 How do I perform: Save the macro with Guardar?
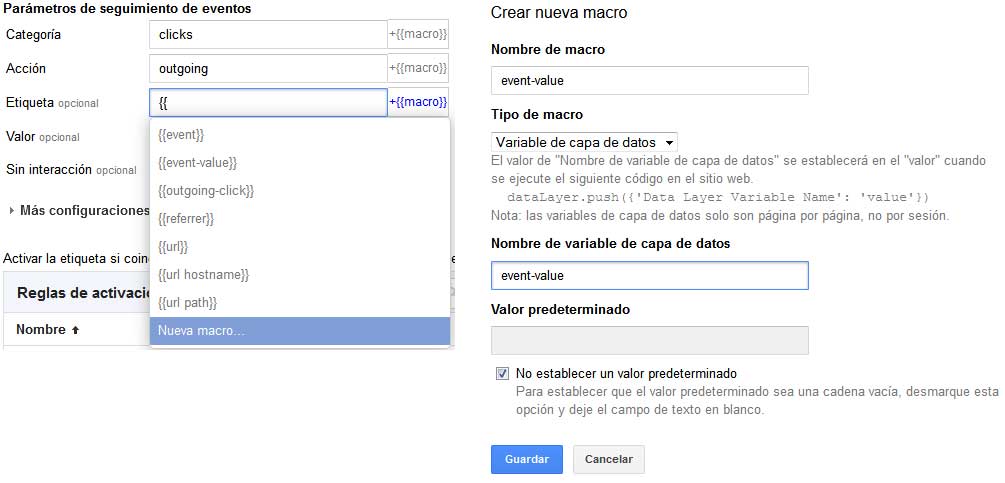pyautogui.click(x=527, y=459)
